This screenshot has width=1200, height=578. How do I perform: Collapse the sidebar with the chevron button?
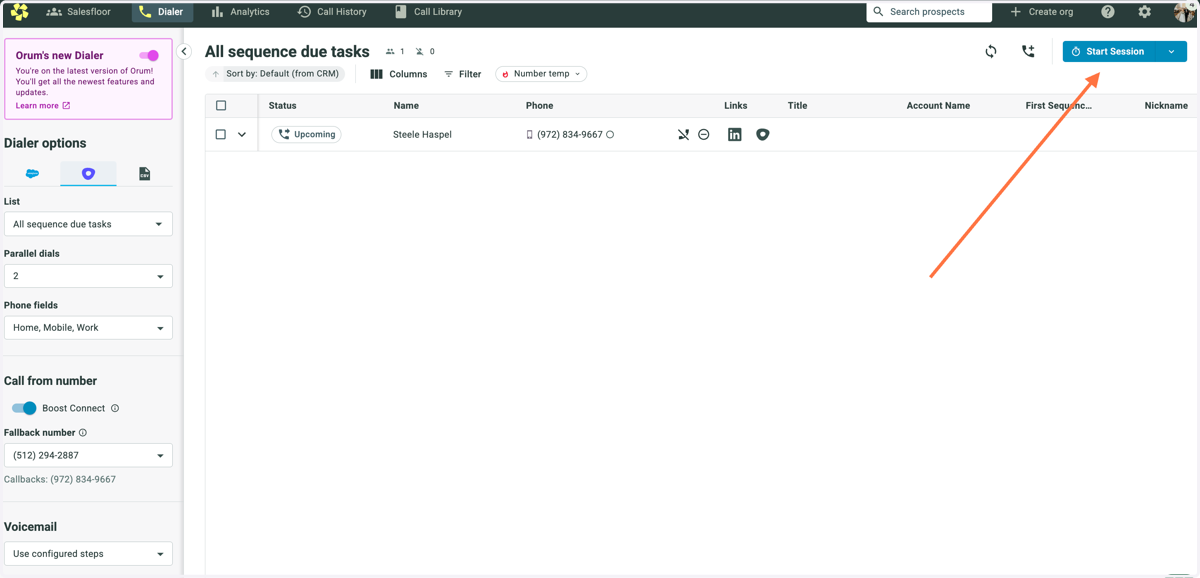[x=184, y=51]
